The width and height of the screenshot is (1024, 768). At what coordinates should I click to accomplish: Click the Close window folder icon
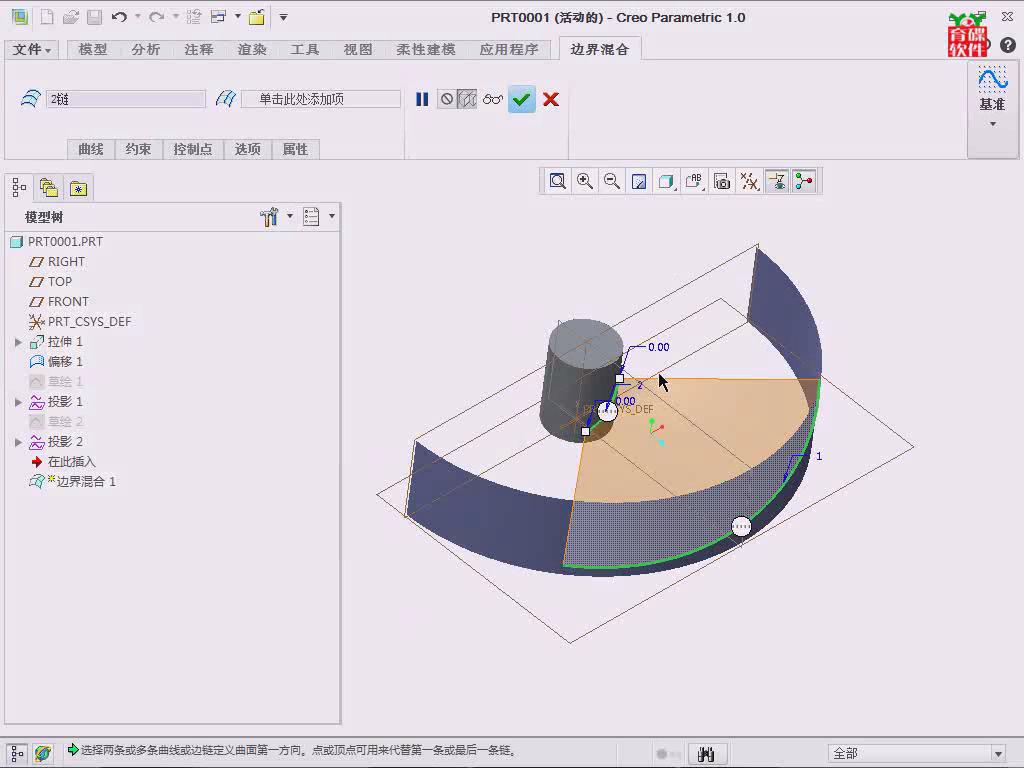click(x=257, y=17)
